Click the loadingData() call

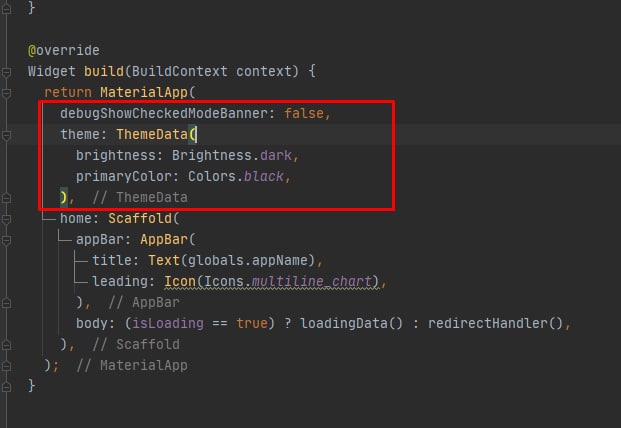pos(351,323)
